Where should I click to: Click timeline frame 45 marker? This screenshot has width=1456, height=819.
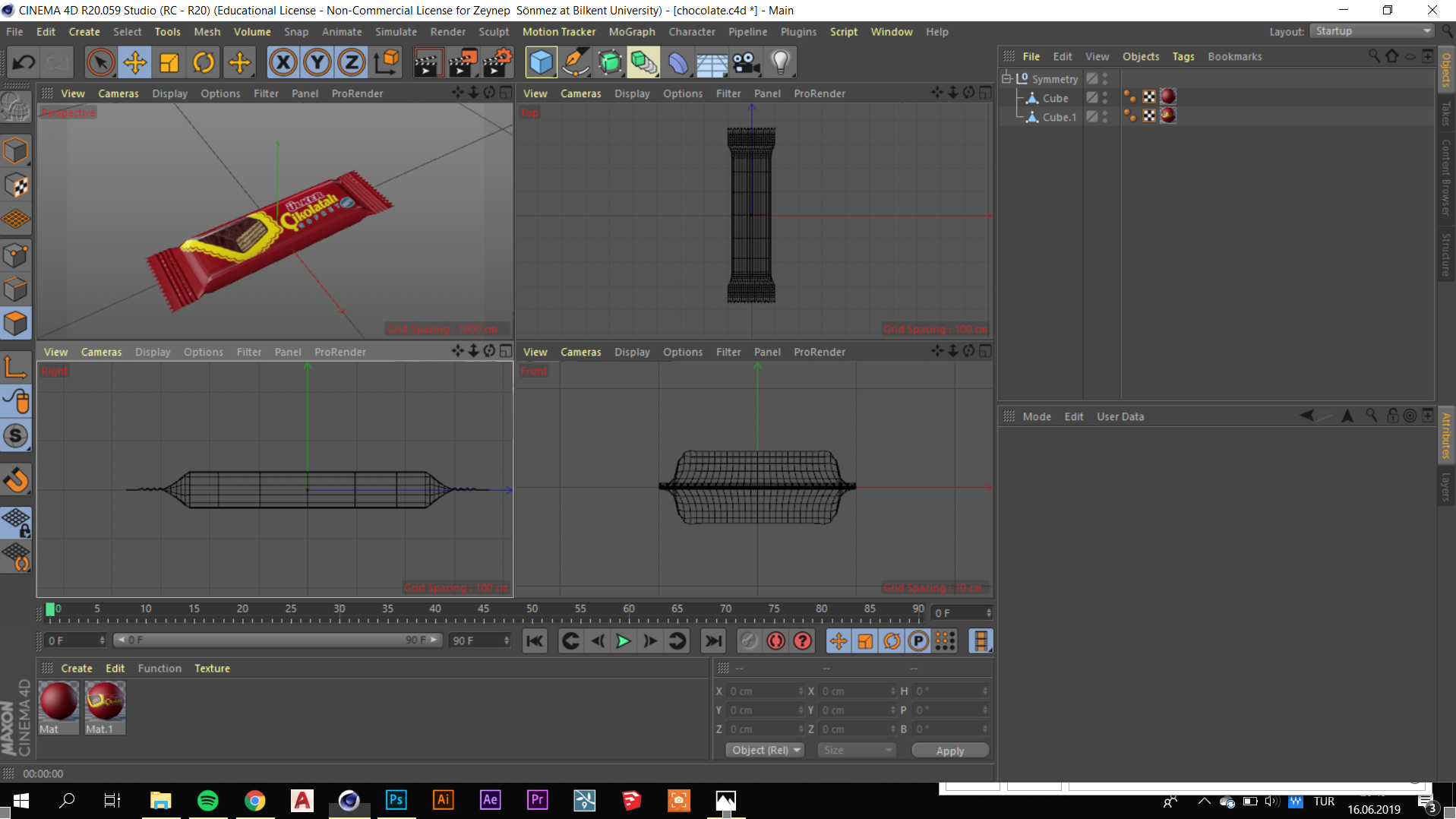(483, 610)
